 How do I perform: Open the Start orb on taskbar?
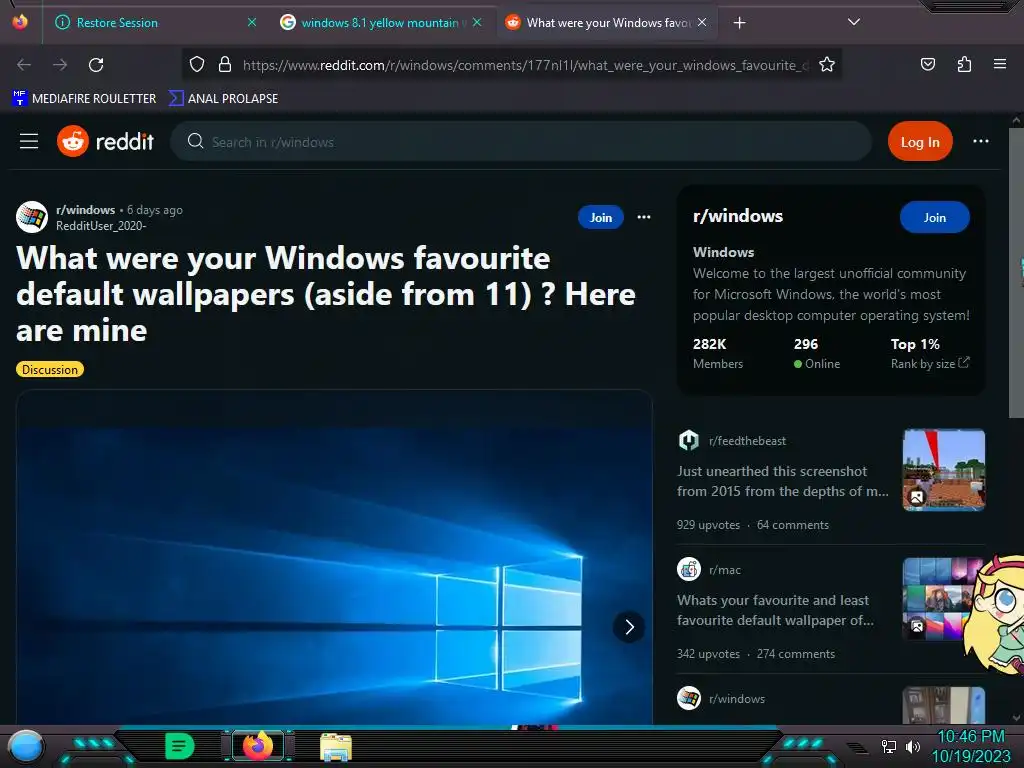[25, 746]
